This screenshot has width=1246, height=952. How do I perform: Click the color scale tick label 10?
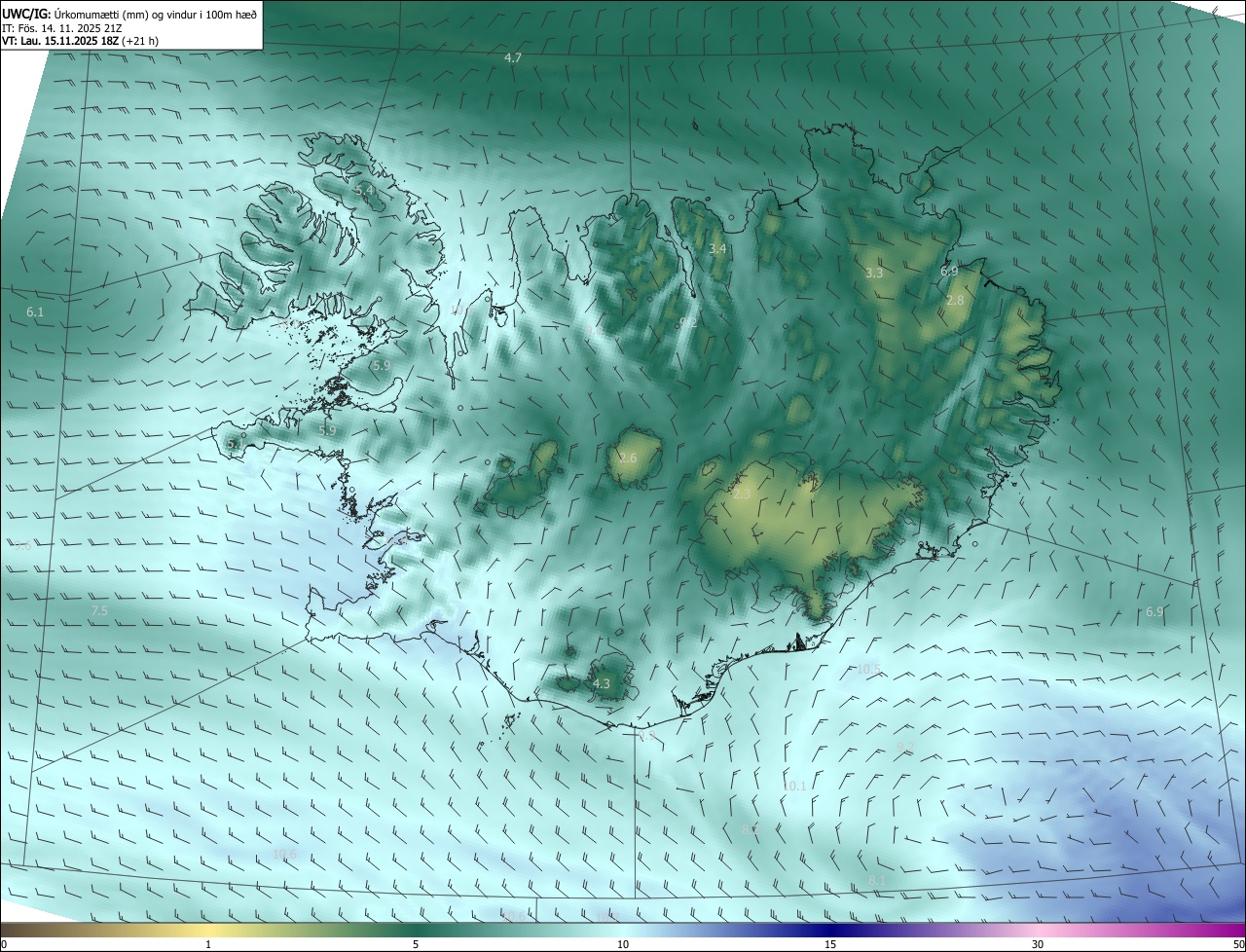[x=623, y=944]
